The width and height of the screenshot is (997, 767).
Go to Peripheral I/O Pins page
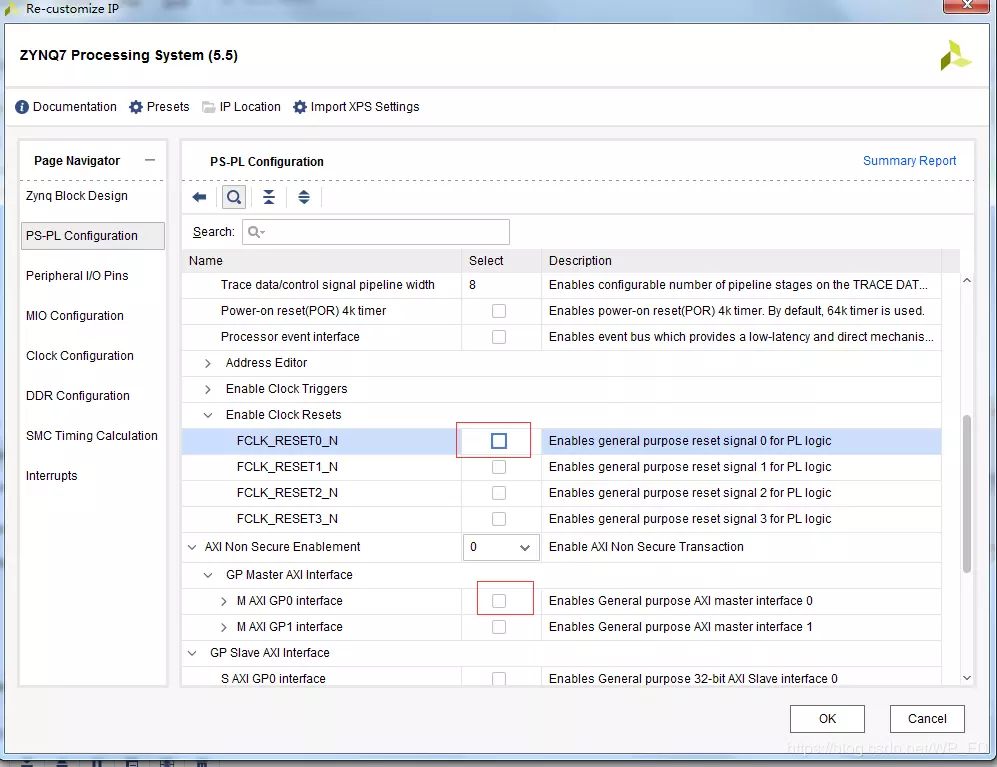77,276
